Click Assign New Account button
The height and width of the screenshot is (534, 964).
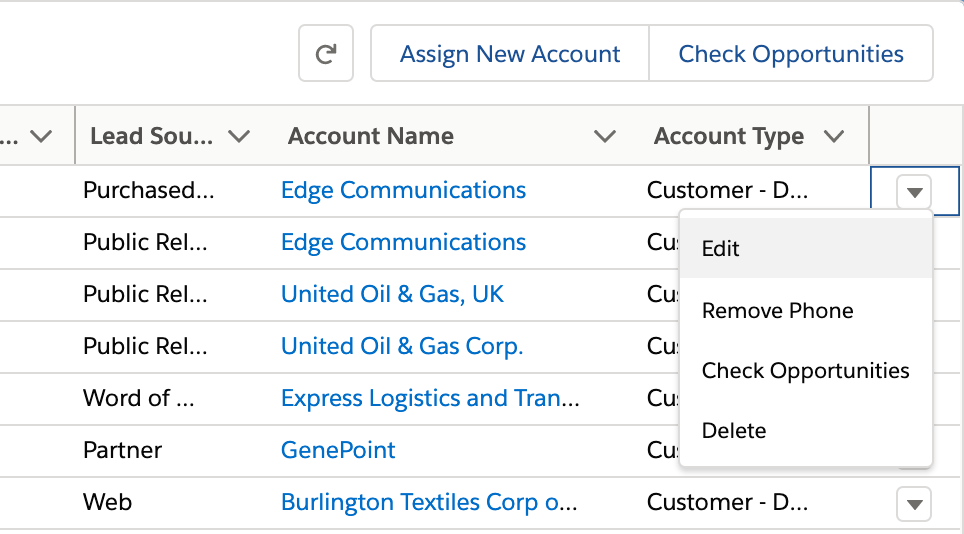(x=510, y=53)
